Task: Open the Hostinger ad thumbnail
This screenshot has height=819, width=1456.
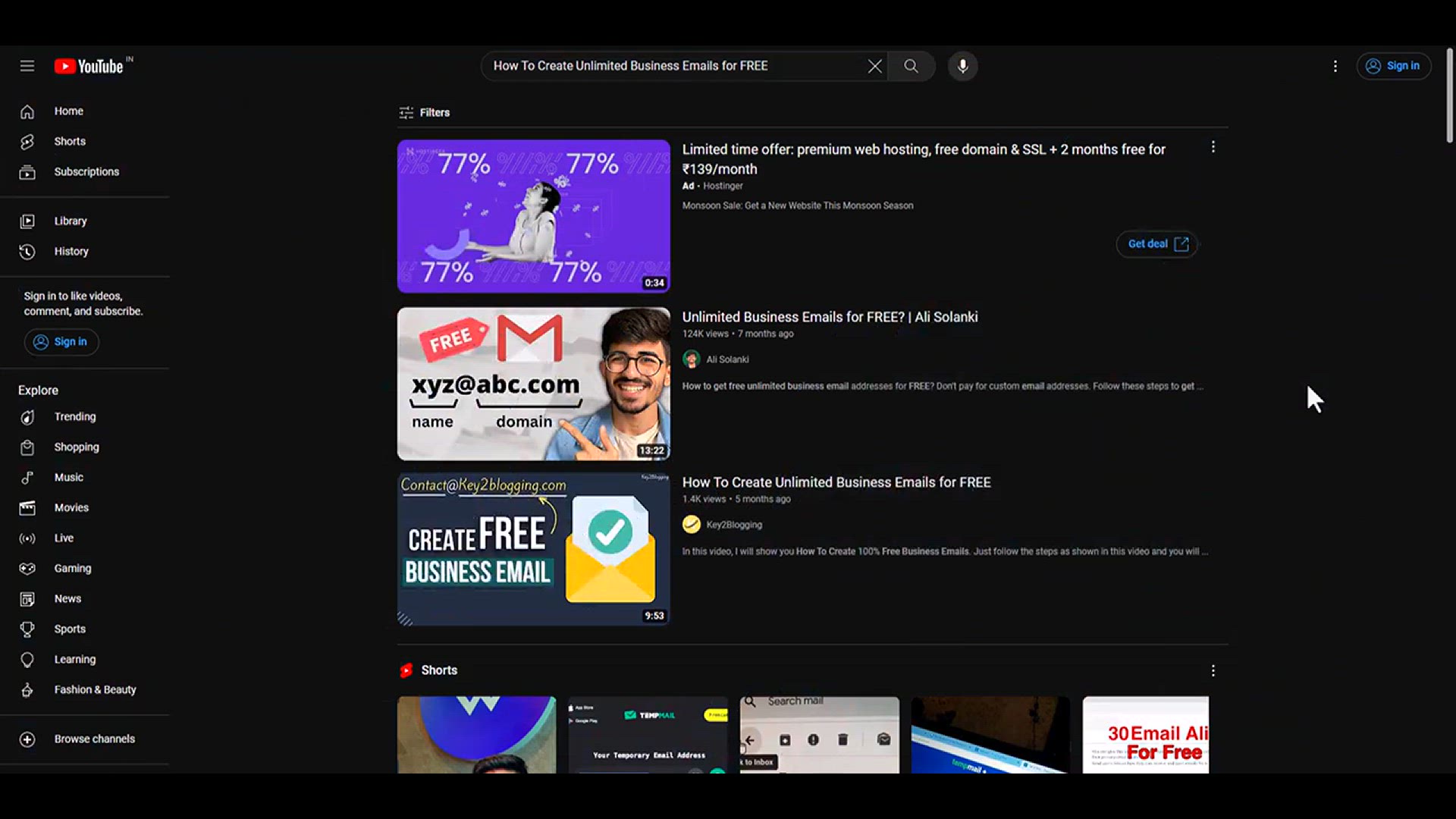Action: pyautogui.click(x=534, y=216)
